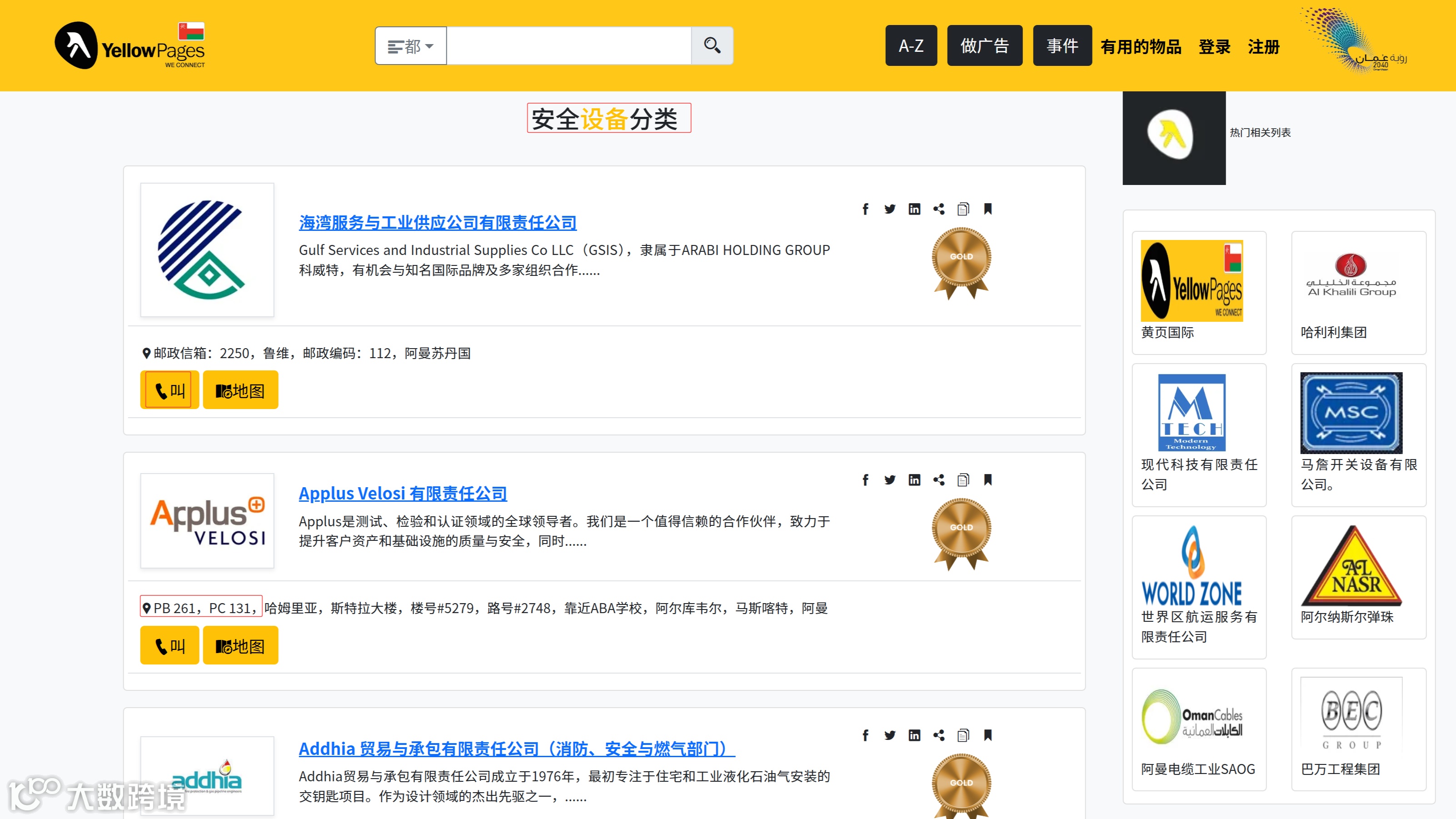Click the 登录 login link
This screenshot has height=819, width=1456.
tap(1214, 47)
